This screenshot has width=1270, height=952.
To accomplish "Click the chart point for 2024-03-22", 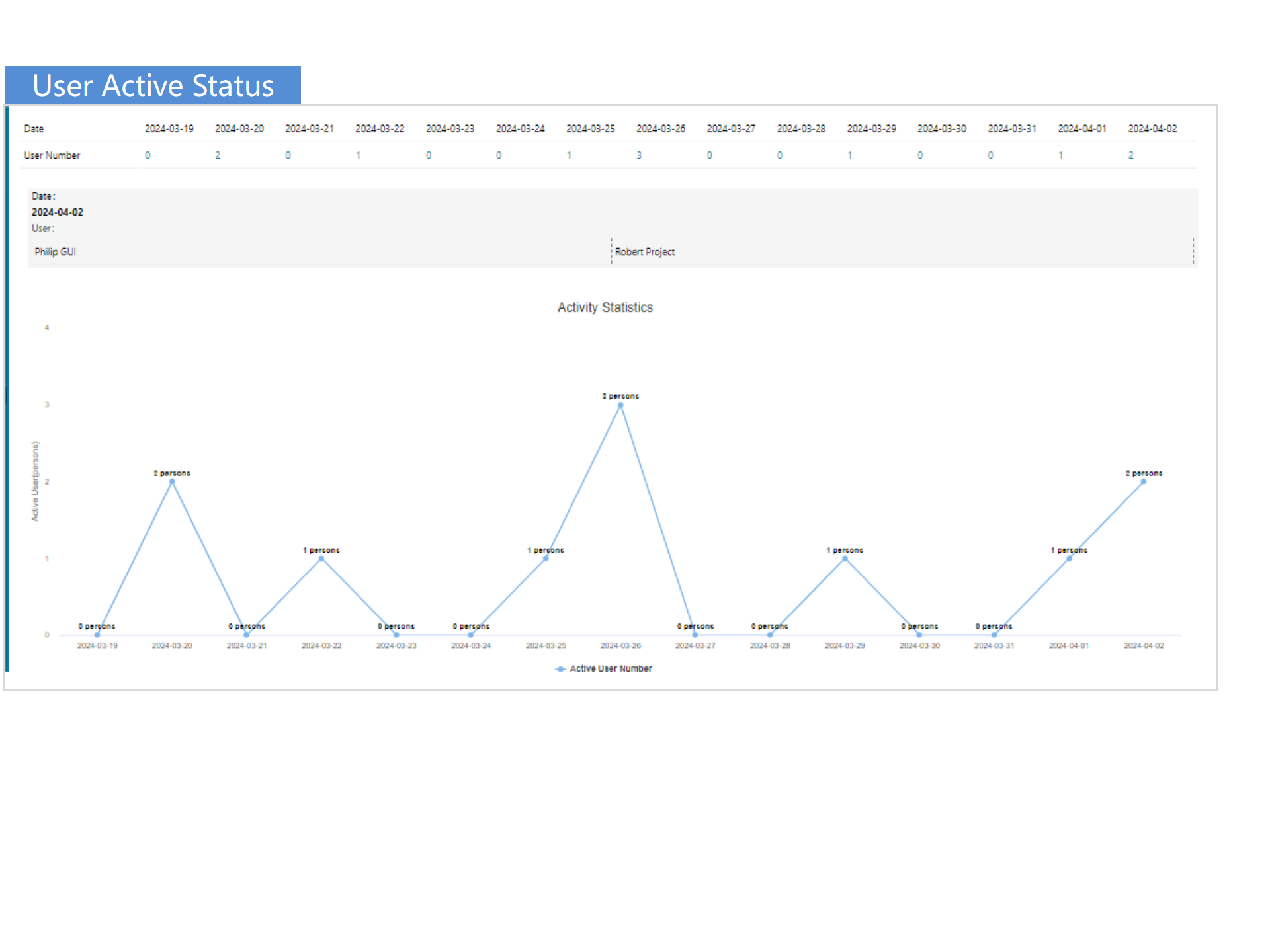I will coord(321,559).
